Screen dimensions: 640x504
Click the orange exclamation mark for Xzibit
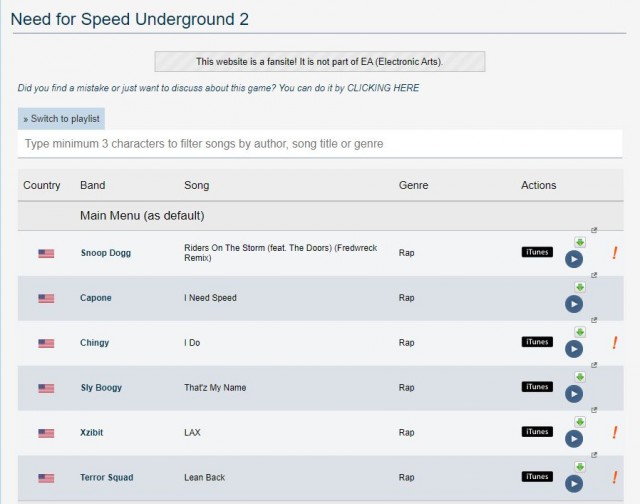615,433
